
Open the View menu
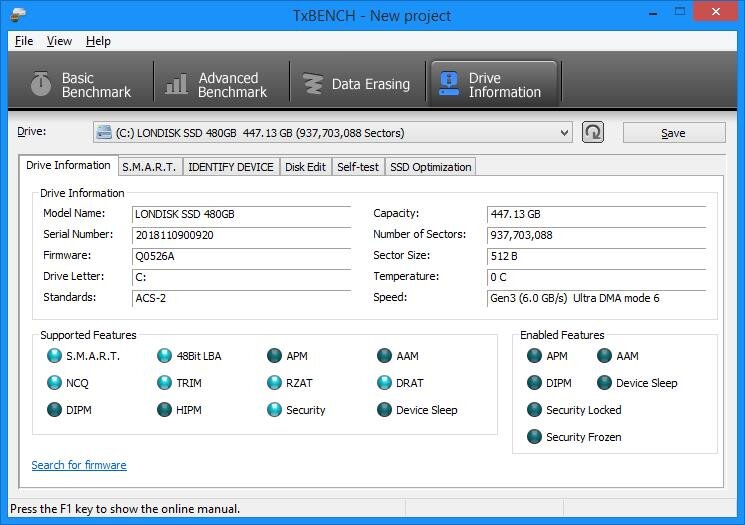(59, 41)
